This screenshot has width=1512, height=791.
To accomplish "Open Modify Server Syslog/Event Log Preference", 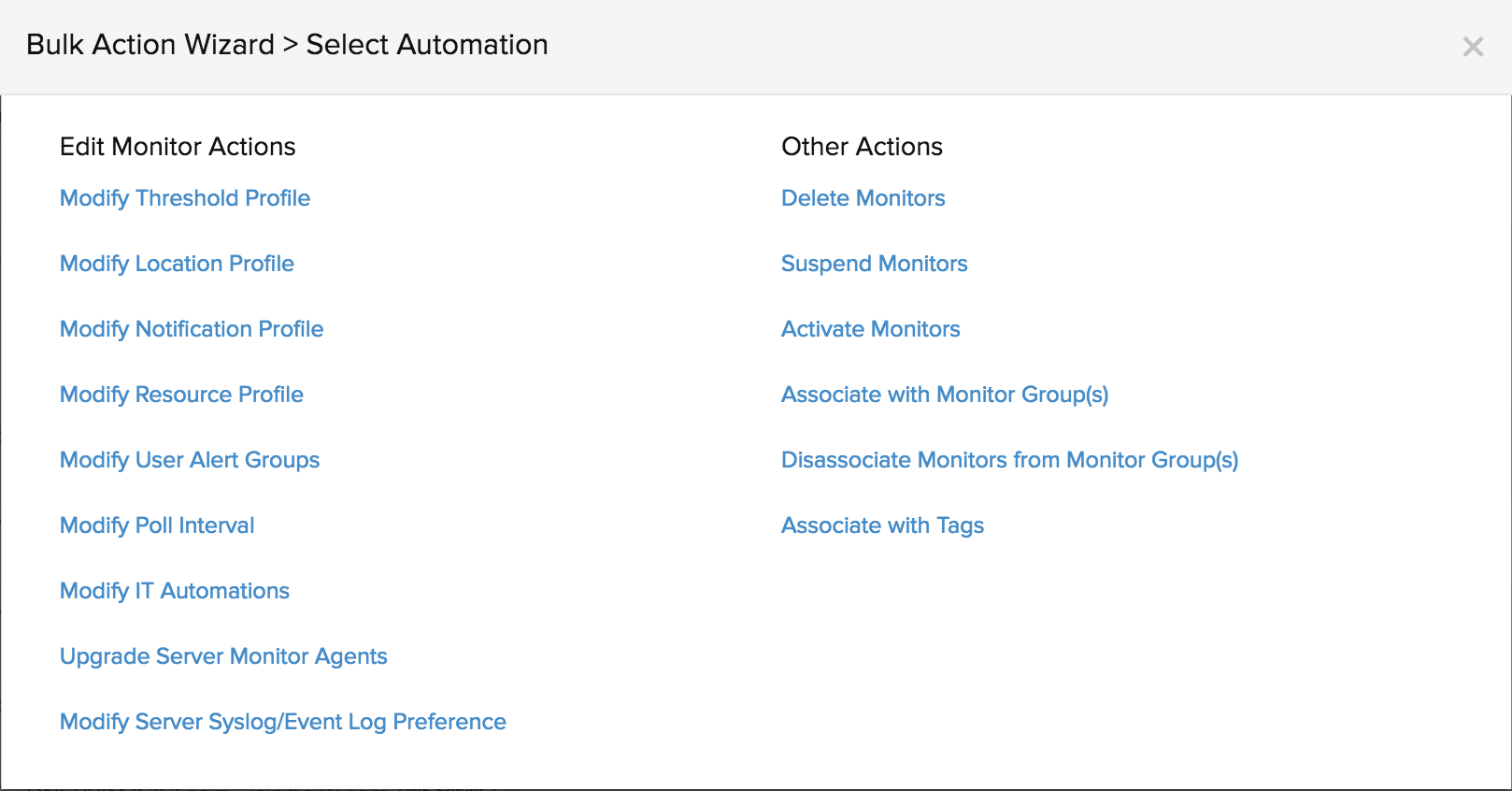I will point(283,722).
